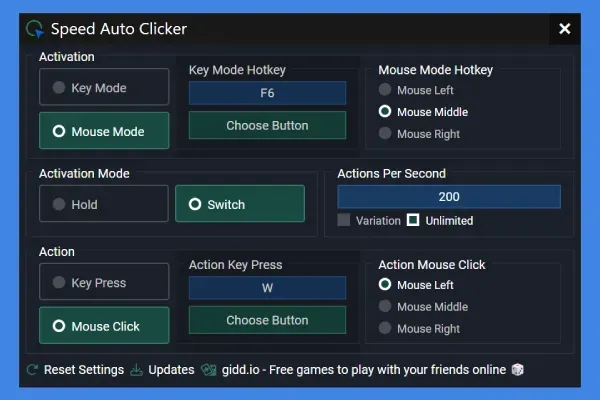
Task: Click the Mouse Mode Hotkey heading
Action: click(x=435, y=70)
